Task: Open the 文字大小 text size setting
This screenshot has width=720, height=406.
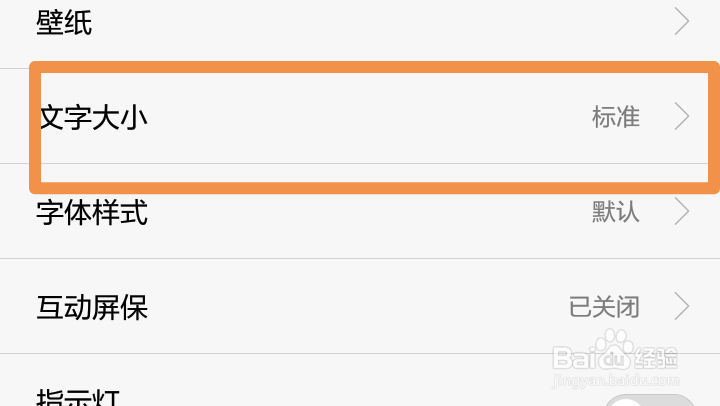Action: (93, 117)
